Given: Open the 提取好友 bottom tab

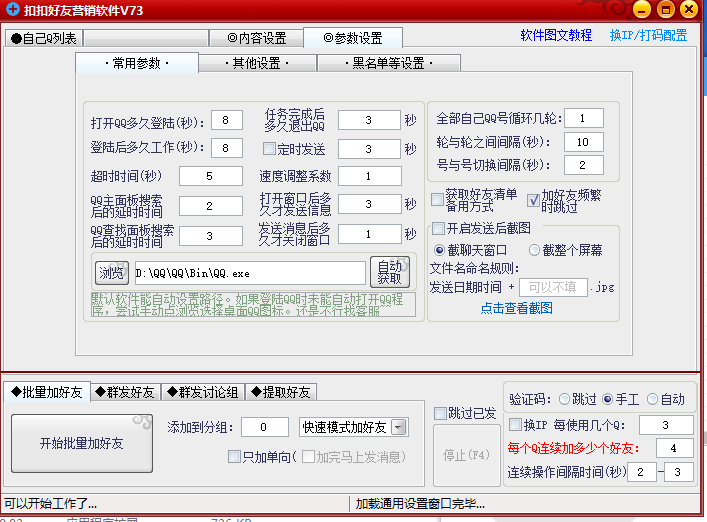Looking at the screenshot, I should tap(281, 392).
